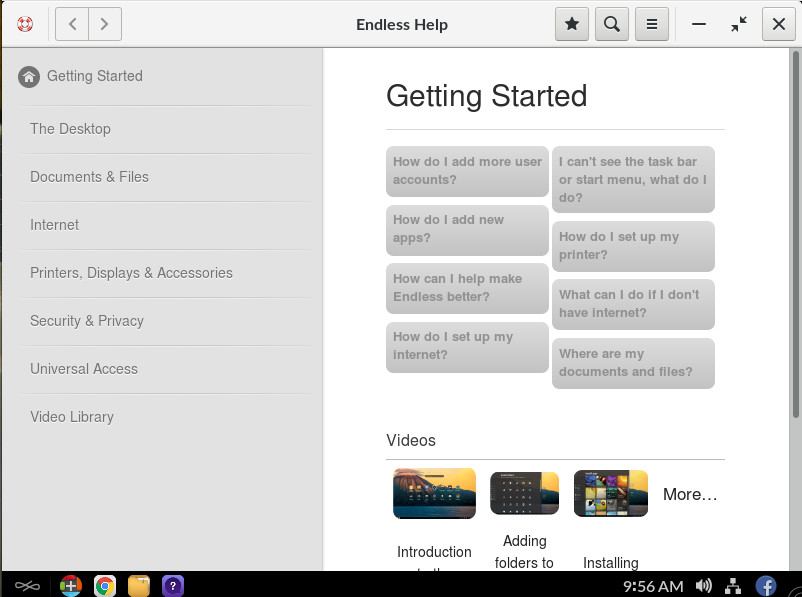Open the Introduction video thumbnail
The width and height of the screenshot is (802, 597).
(x=434, y=493)
